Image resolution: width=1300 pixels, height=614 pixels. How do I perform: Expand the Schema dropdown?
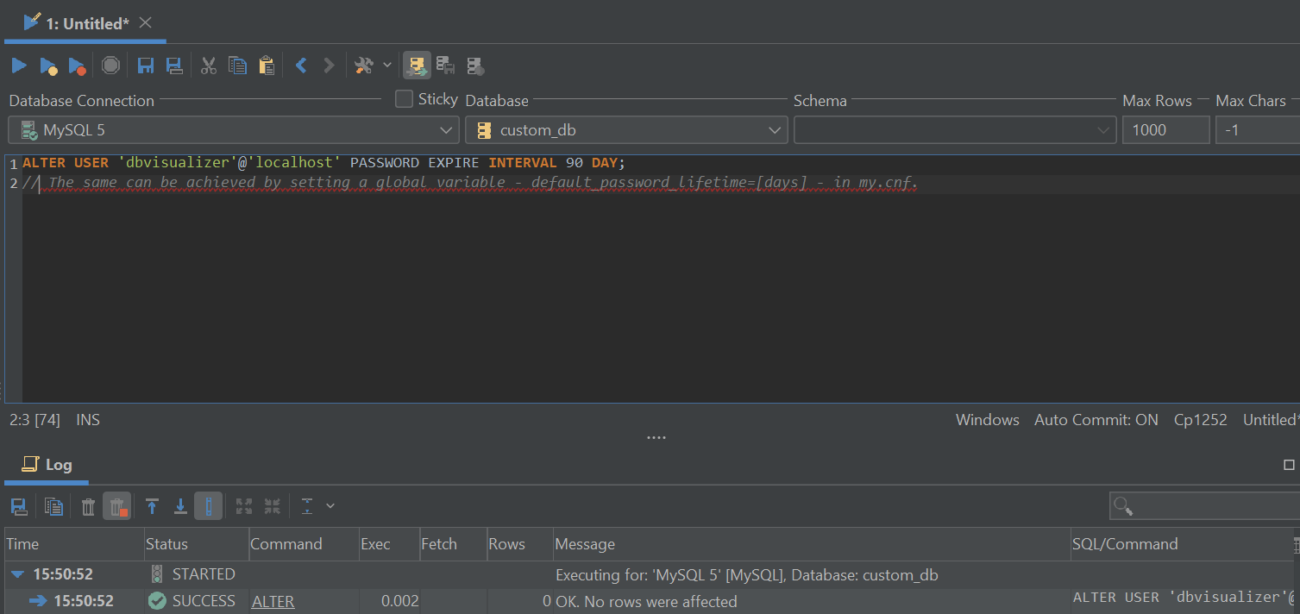(x=1105, y=129)
